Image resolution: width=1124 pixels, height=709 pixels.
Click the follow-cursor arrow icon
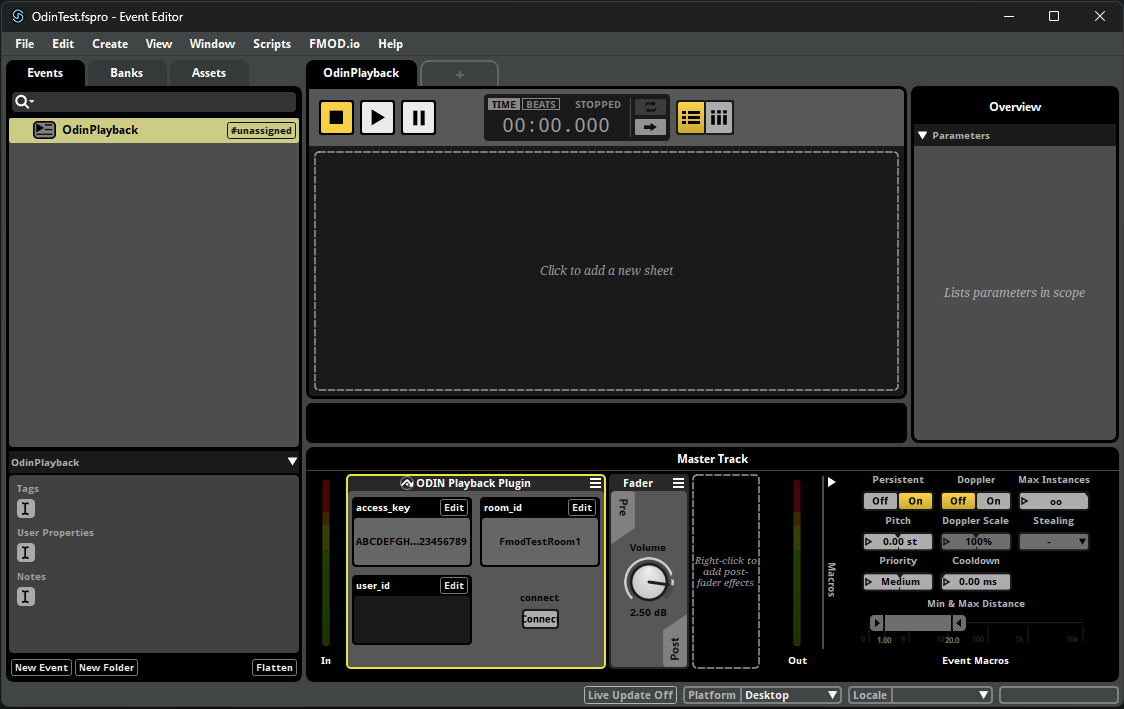[650, 127]
